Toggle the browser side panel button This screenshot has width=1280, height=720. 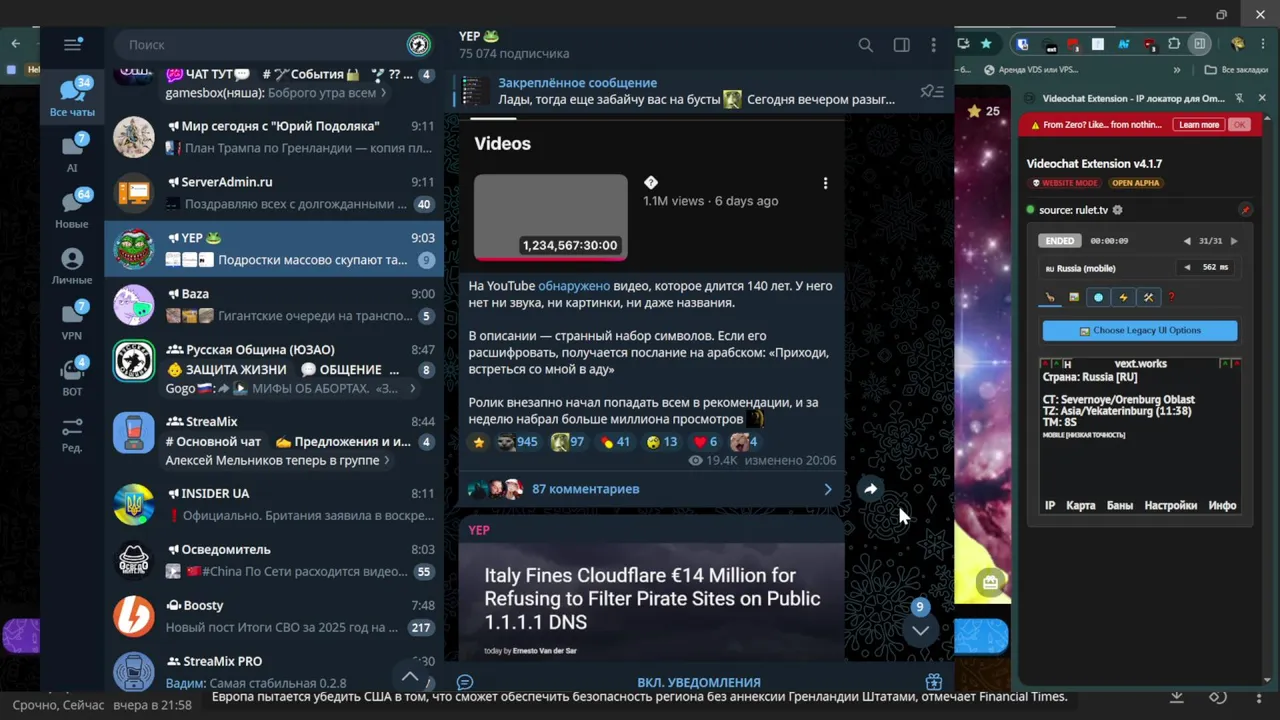(1199, 44)
